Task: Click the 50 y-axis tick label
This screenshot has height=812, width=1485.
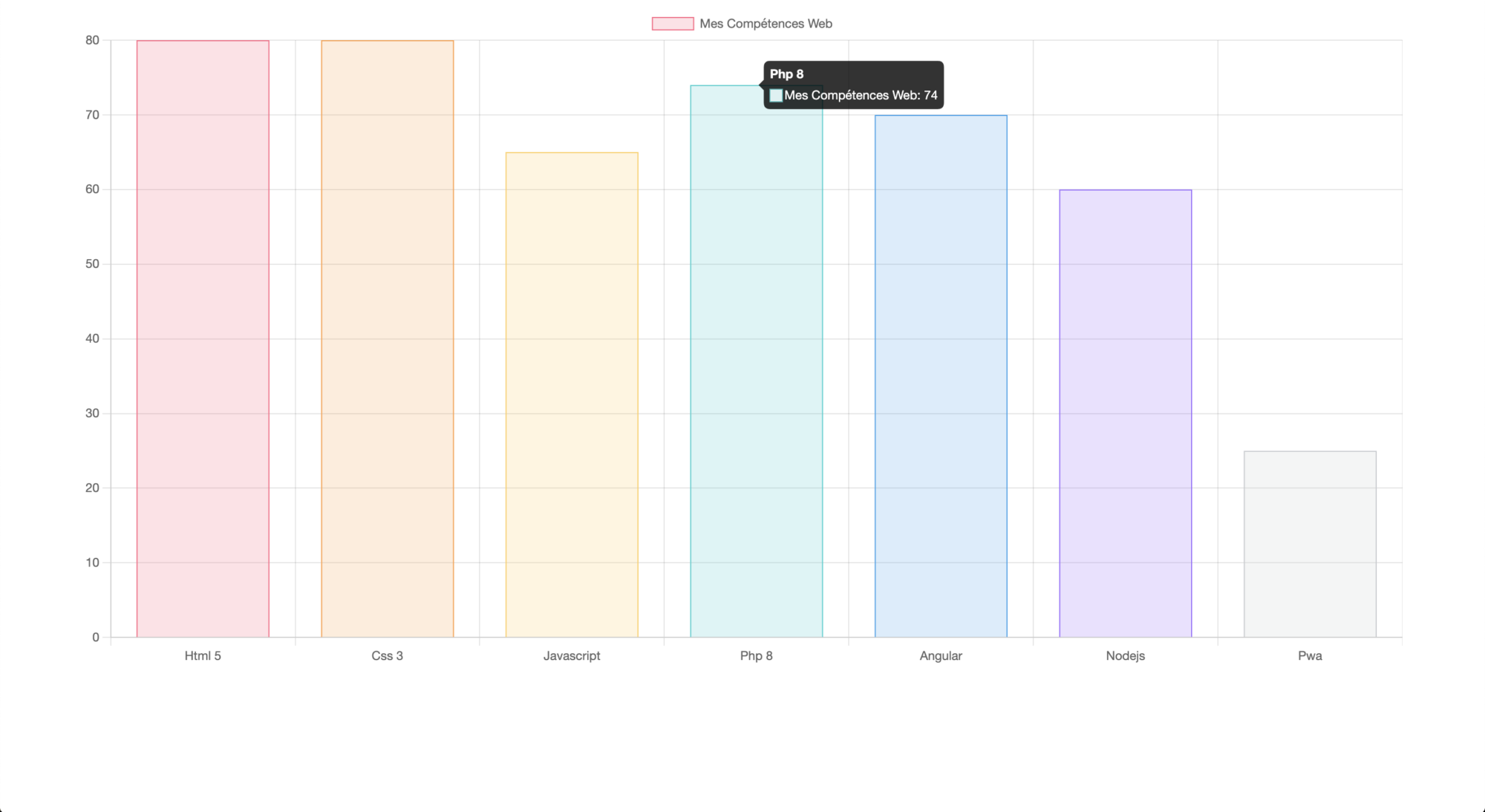Action: (x=92, y=264)
